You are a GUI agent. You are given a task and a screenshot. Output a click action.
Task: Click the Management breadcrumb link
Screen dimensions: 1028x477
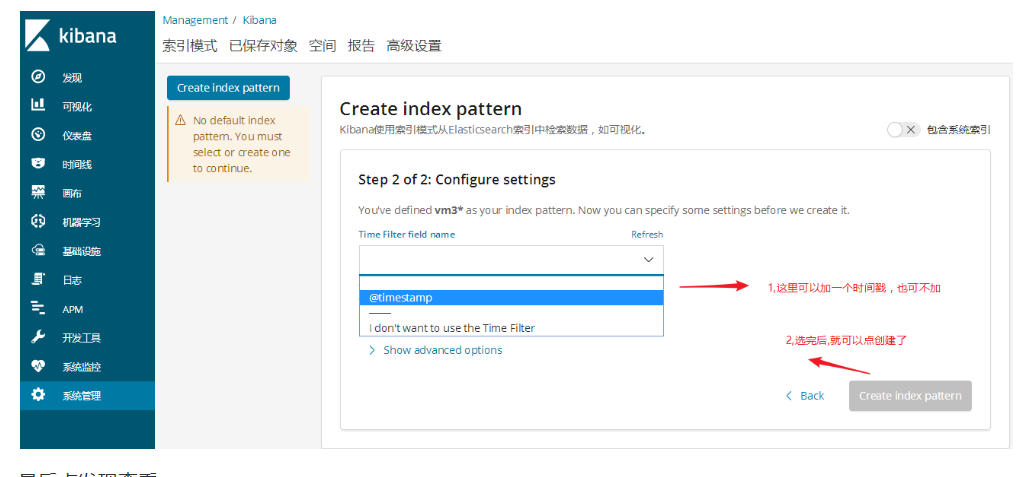tap(195, 20)
